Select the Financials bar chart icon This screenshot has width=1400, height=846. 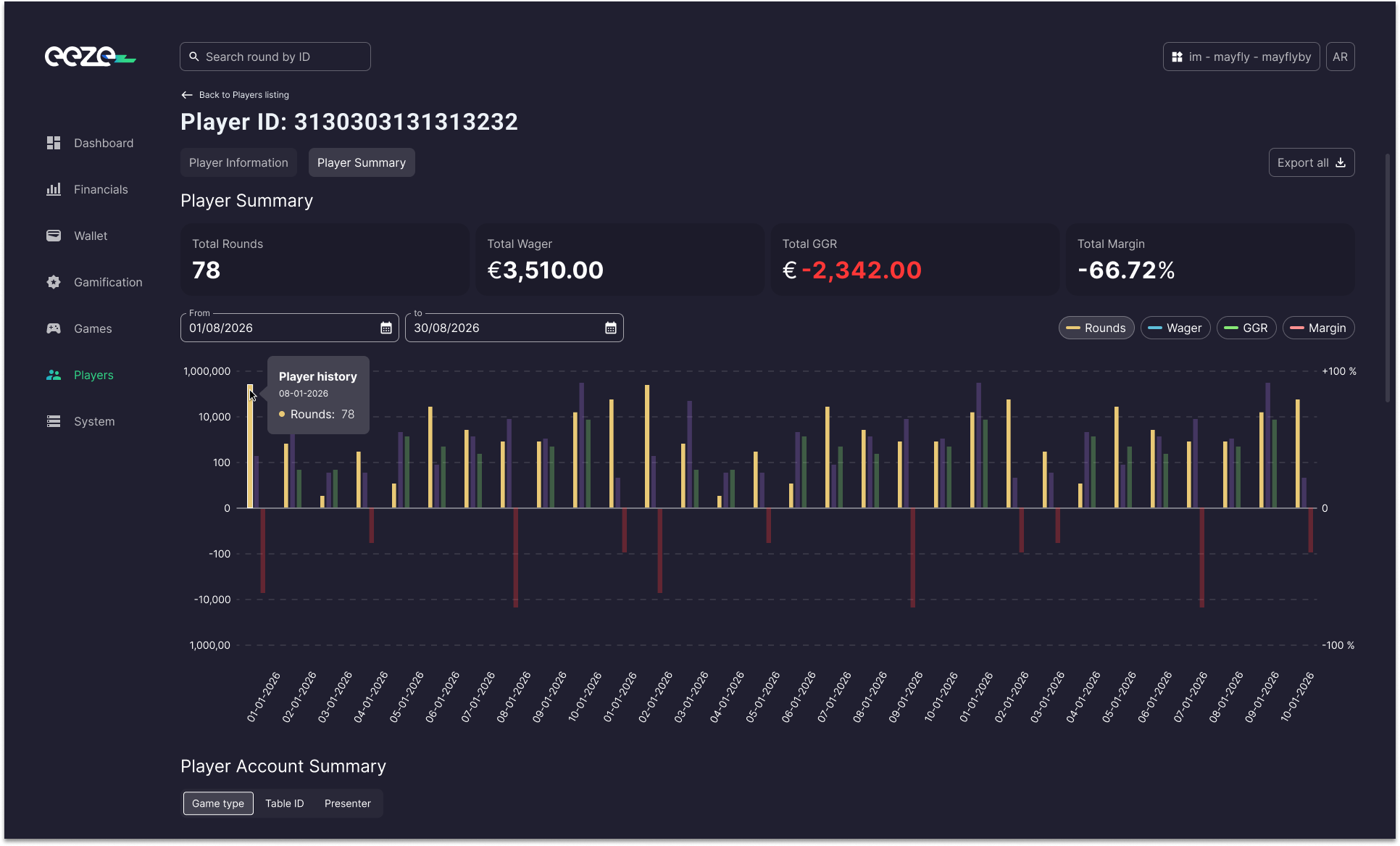coord(54,189)
